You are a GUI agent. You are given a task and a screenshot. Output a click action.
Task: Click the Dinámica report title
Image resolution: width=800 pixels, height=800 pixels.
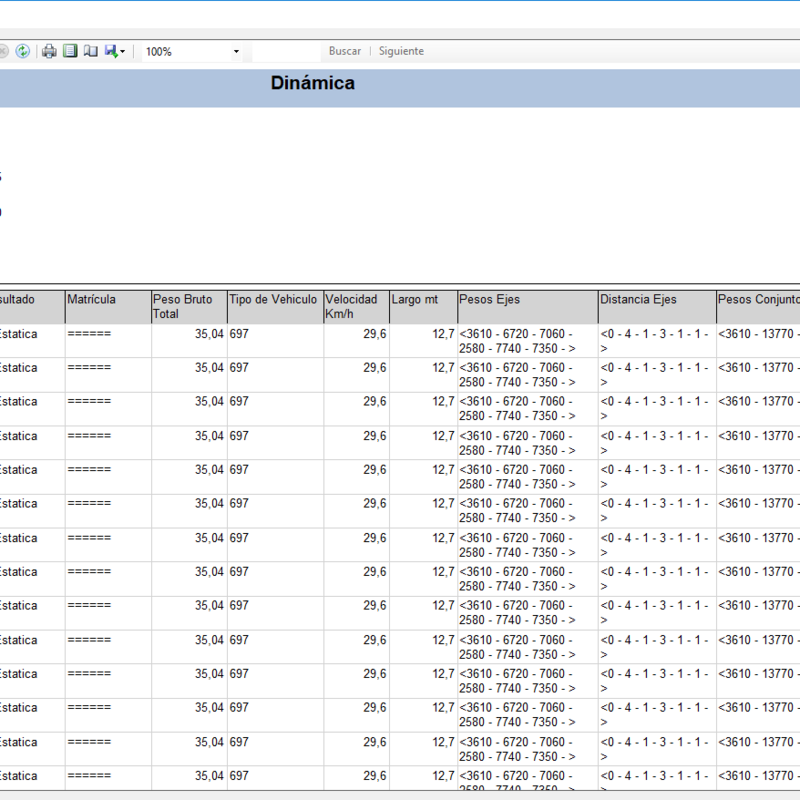coord(312,84)
